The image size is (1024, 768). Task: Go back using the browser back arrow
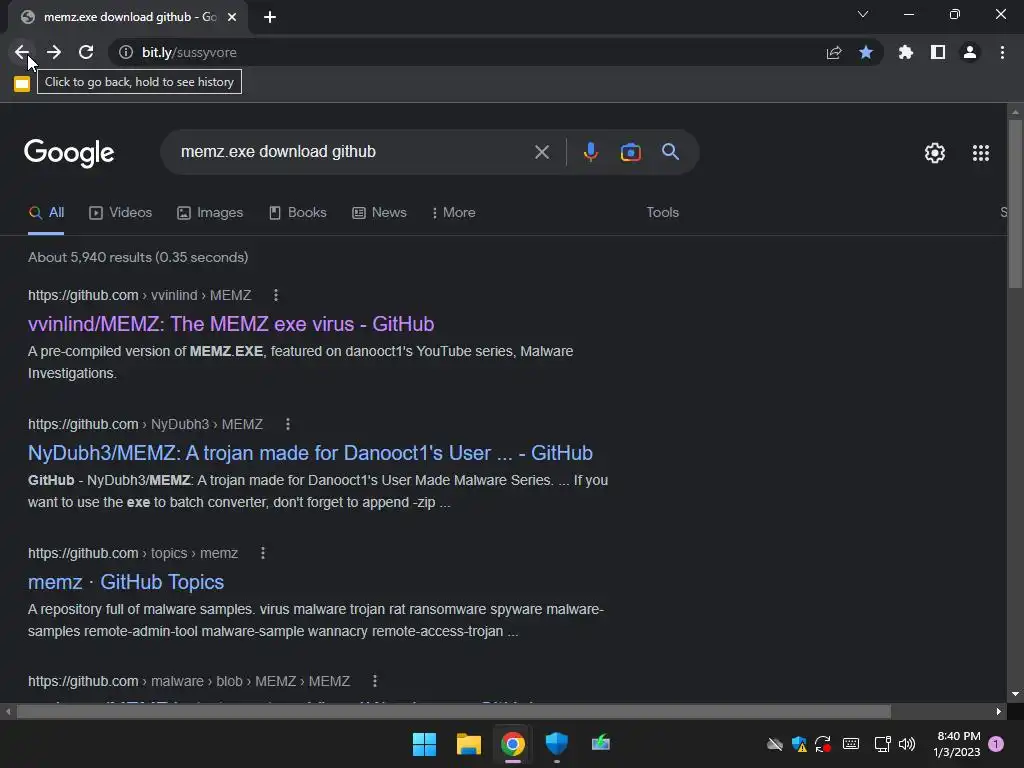coord(22,52)
